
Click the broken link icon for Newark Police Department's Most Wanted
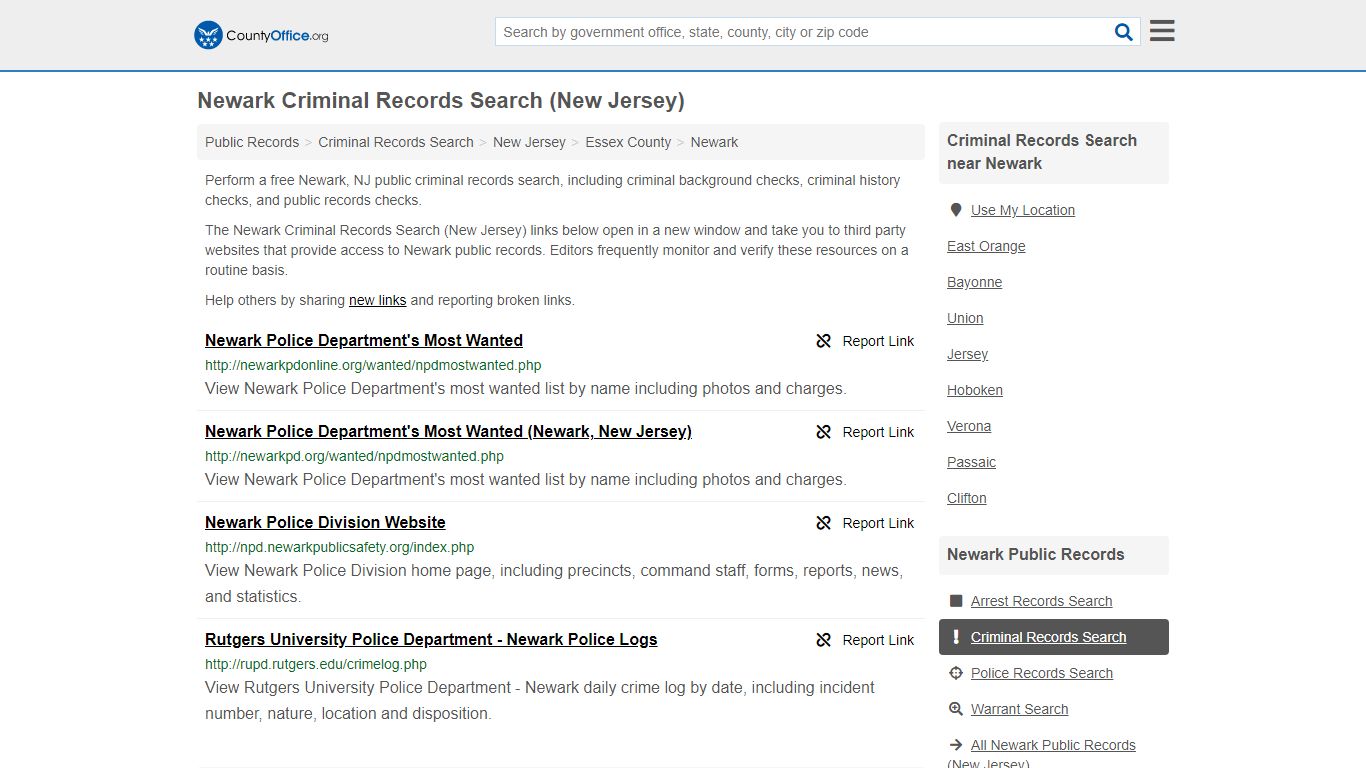point(824,341)
